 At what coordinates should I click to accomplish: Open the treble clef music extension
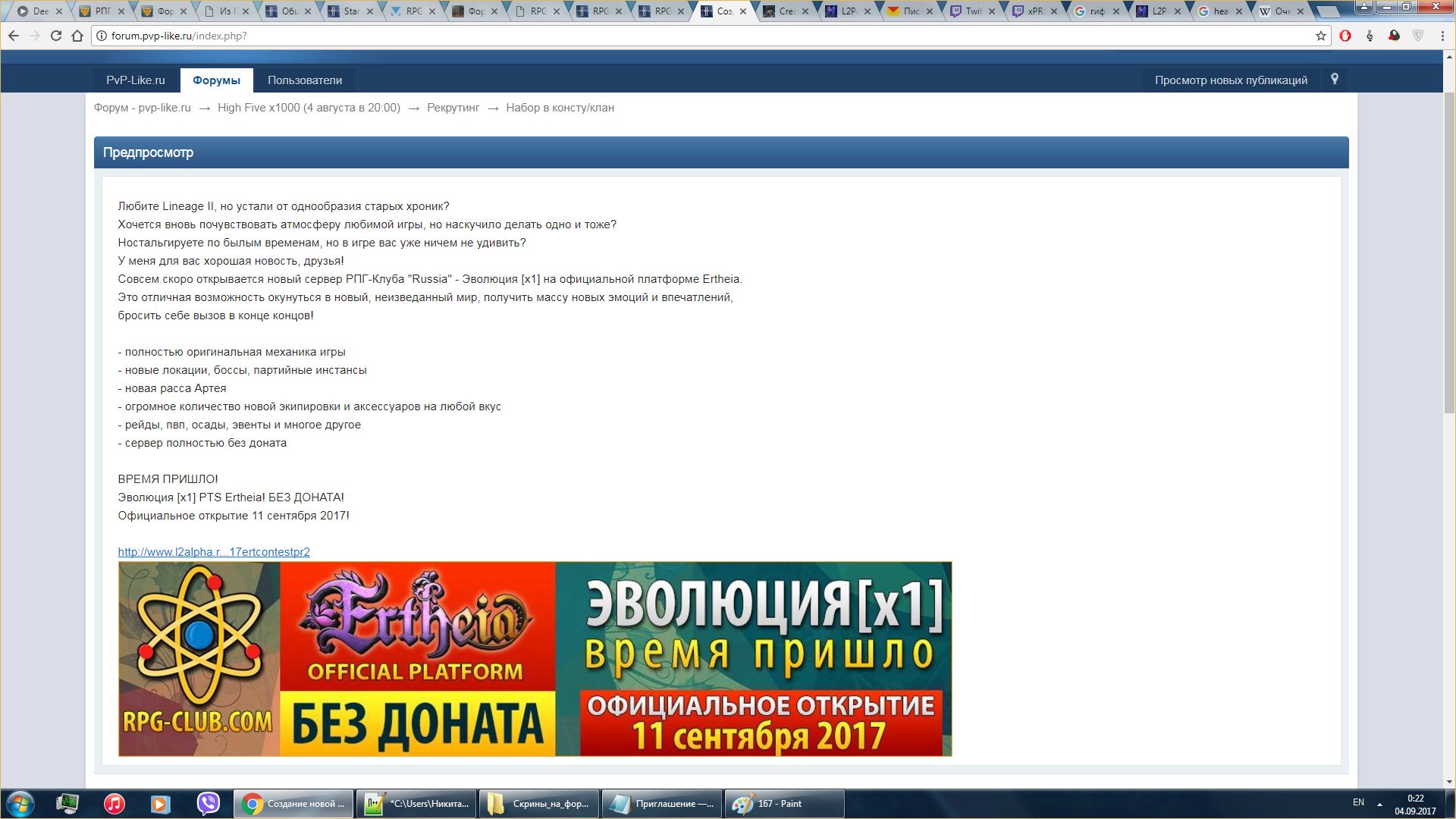coord(1370,36)
